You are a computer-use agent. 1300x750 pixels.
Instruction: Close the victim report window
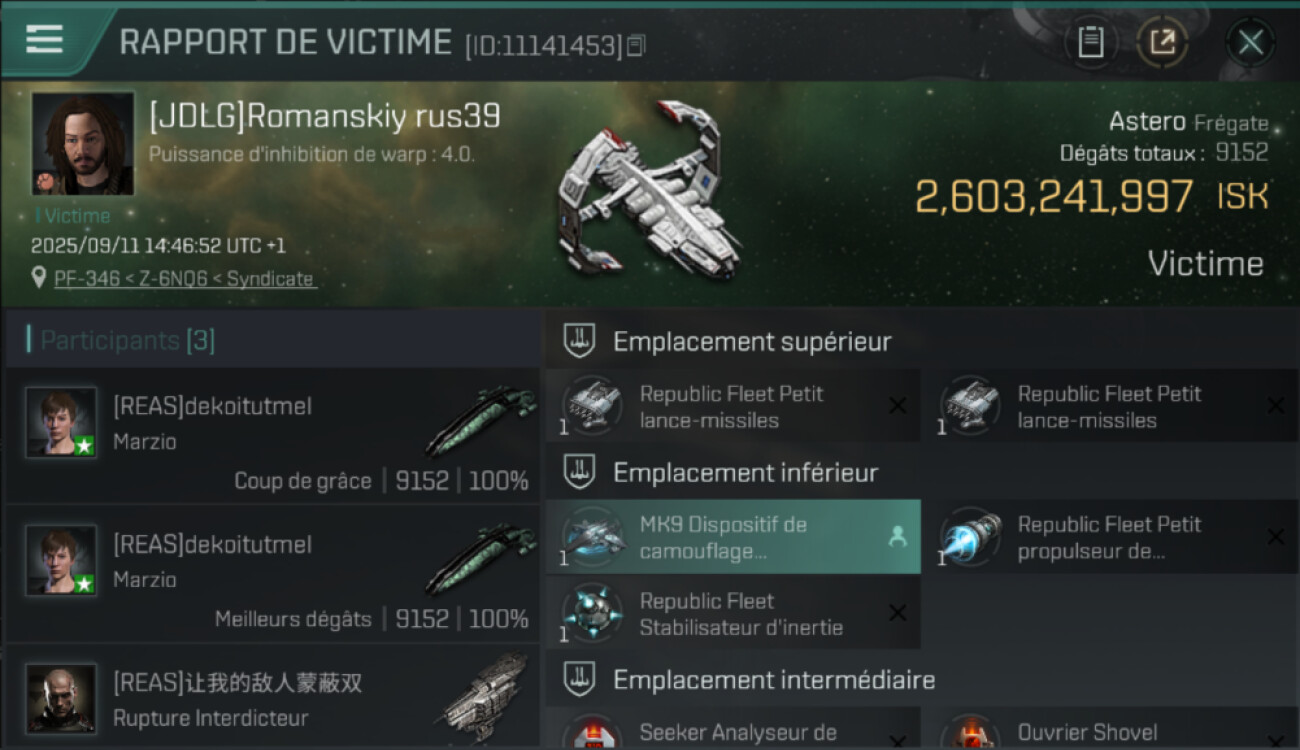pos(1250,43)
